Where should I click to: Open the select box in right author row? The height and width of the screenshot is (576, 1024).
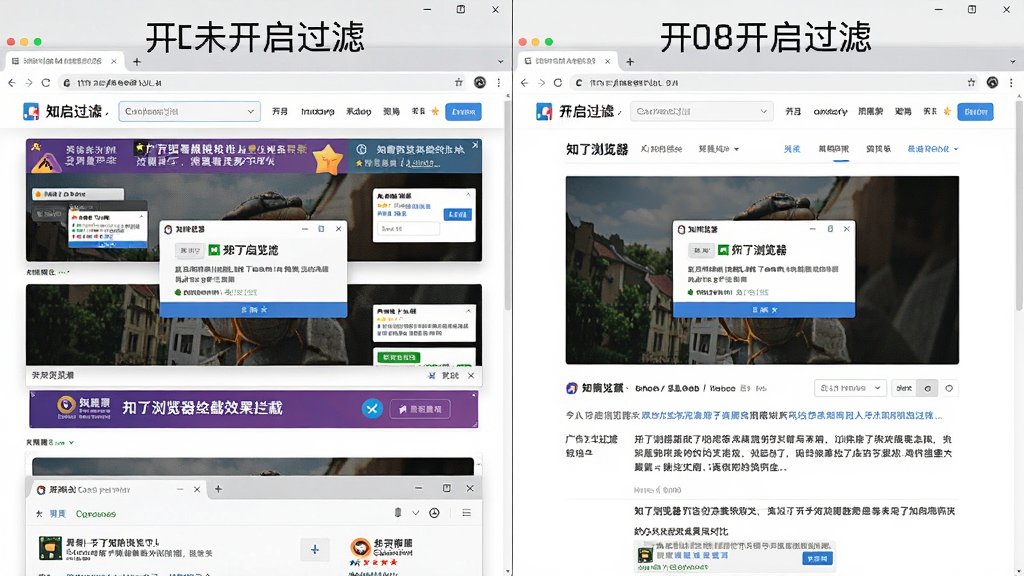point(850,388)
